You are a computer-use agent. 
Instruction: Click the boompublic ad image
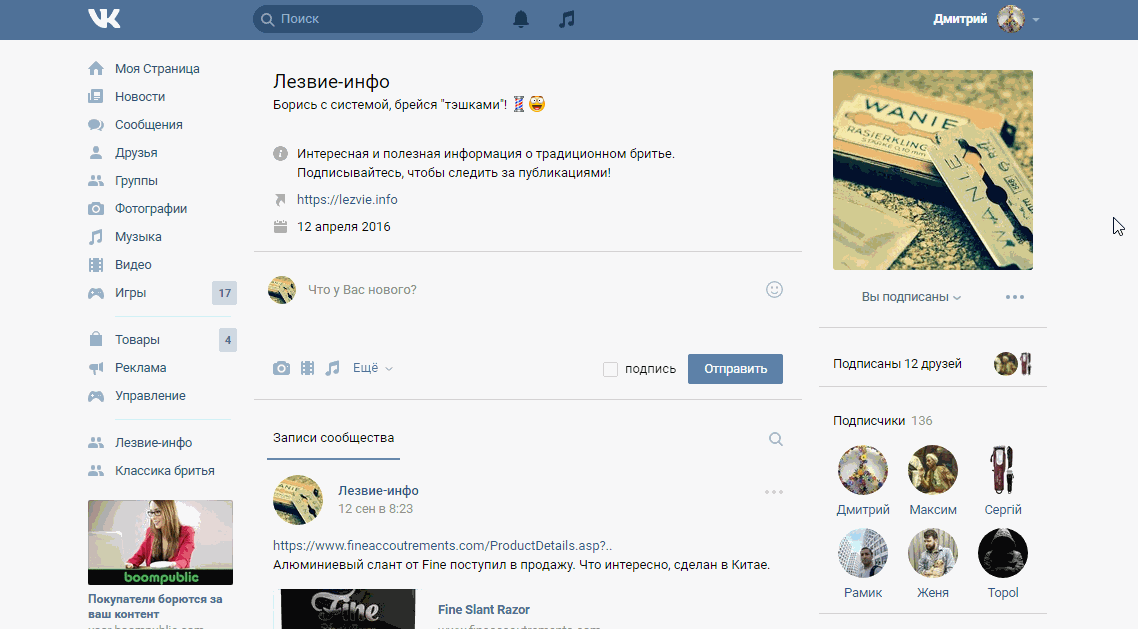(x=160, y=543)
